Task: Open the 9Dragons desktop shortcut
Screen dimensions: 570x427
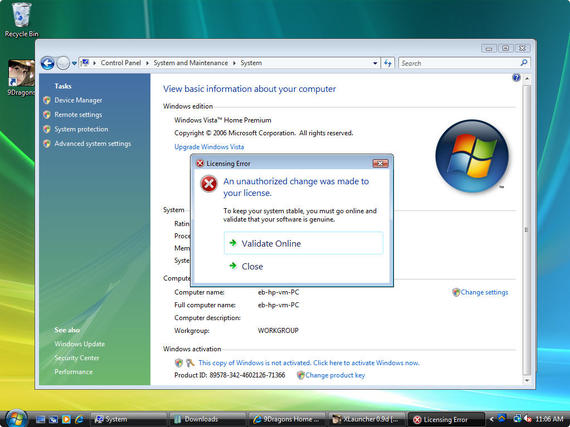Action: (x=21, y=78)
